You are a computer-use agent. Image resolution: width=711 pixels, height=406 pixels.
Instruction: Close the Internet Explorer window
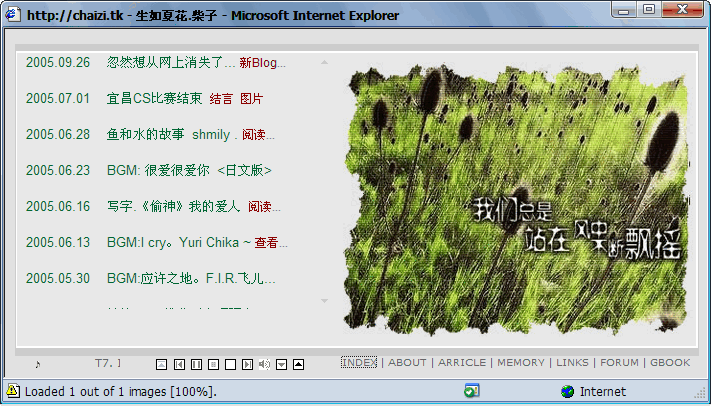682,10
